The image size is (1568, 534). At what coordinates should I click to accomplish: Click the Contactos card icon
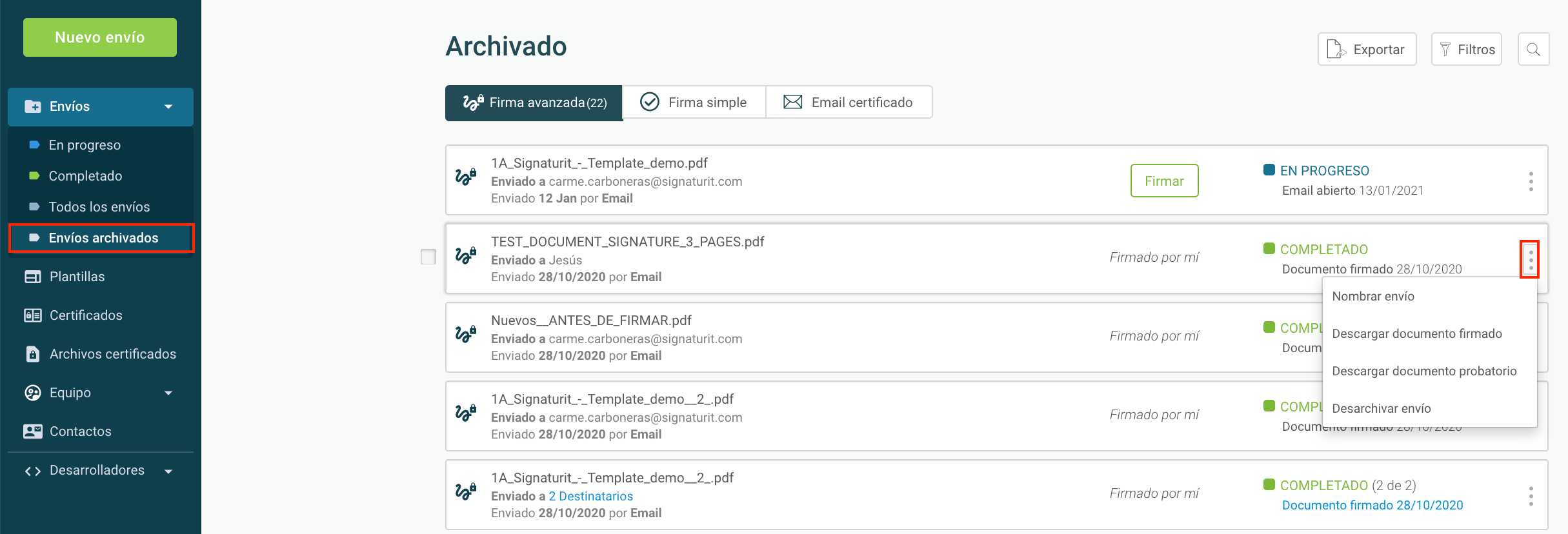[32, 431]
